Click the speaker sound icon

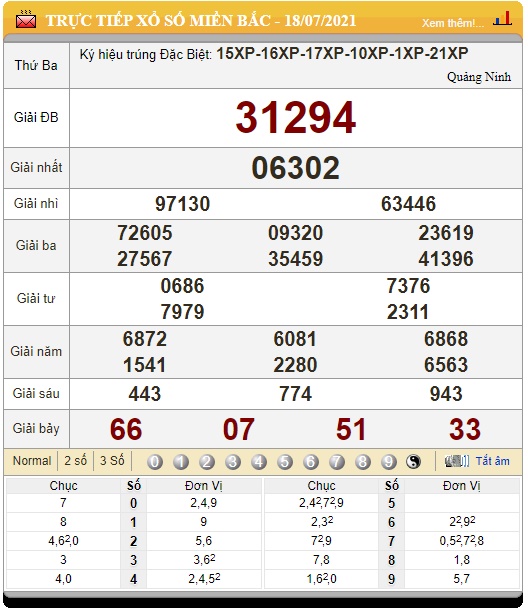pos(457,461)
